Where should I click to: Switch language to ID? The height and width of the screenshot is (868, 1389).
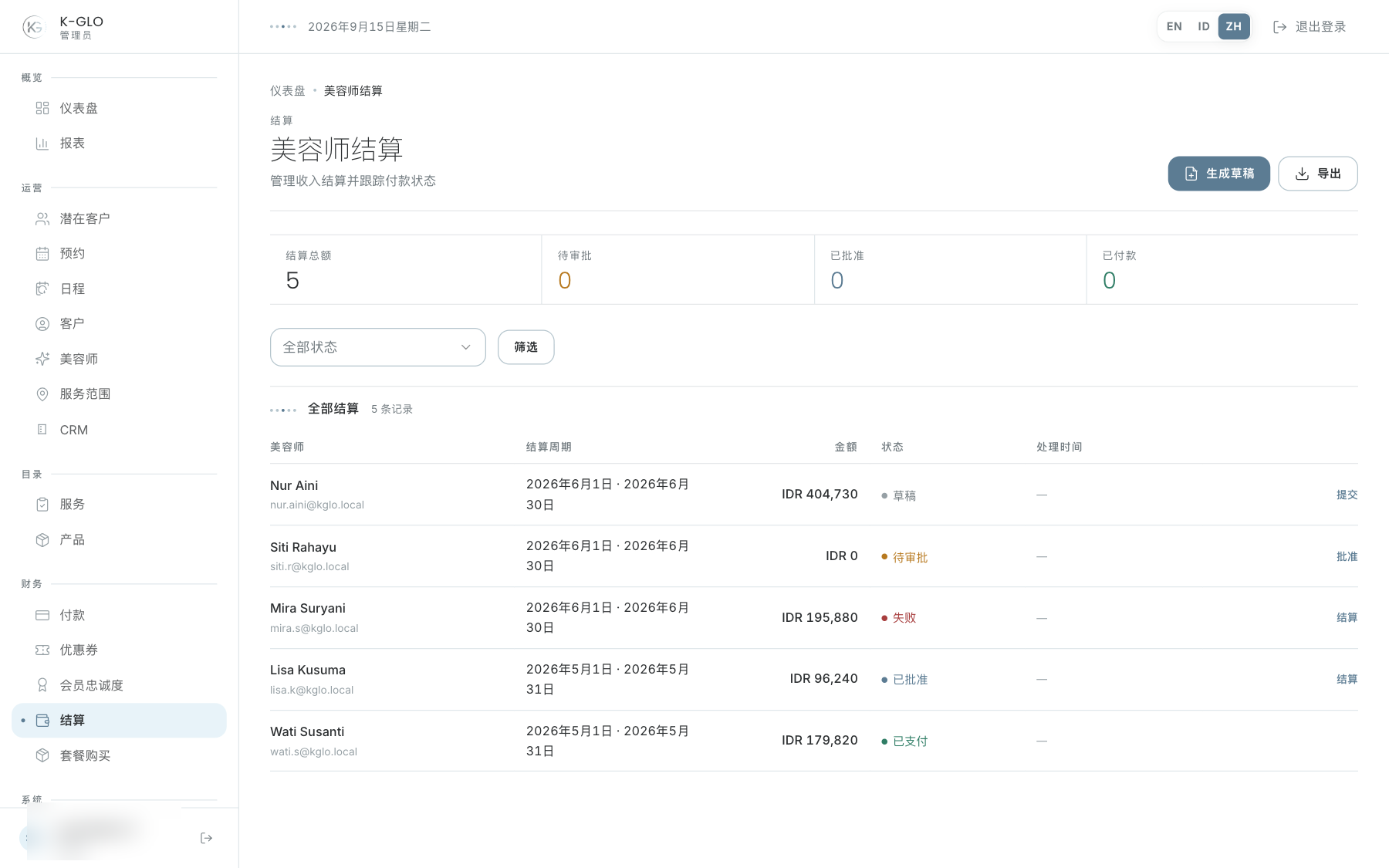click(x=1203, y=26)
